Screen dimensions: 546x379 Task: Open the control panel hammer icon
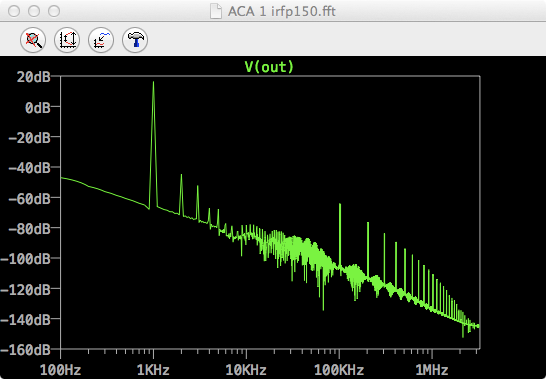[x=135, y=40]
